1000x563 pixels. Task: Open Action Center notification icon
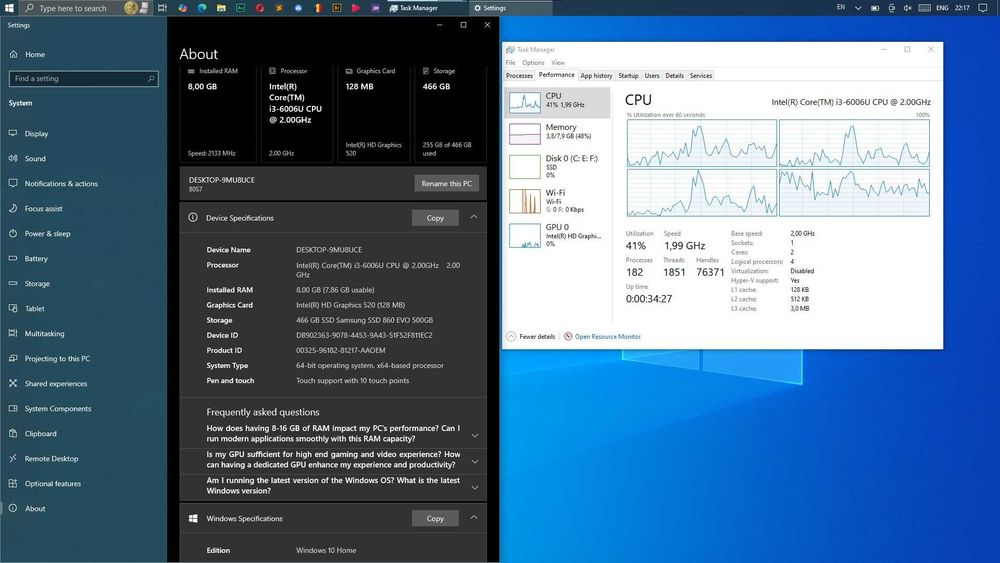pyautogui.click(x=983, y=8)
